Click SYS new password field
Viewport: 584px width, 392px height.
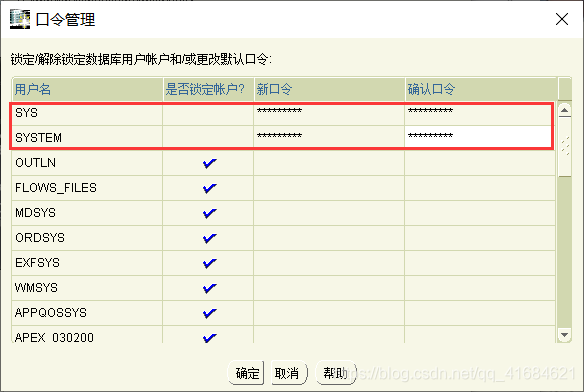(329, 113)
